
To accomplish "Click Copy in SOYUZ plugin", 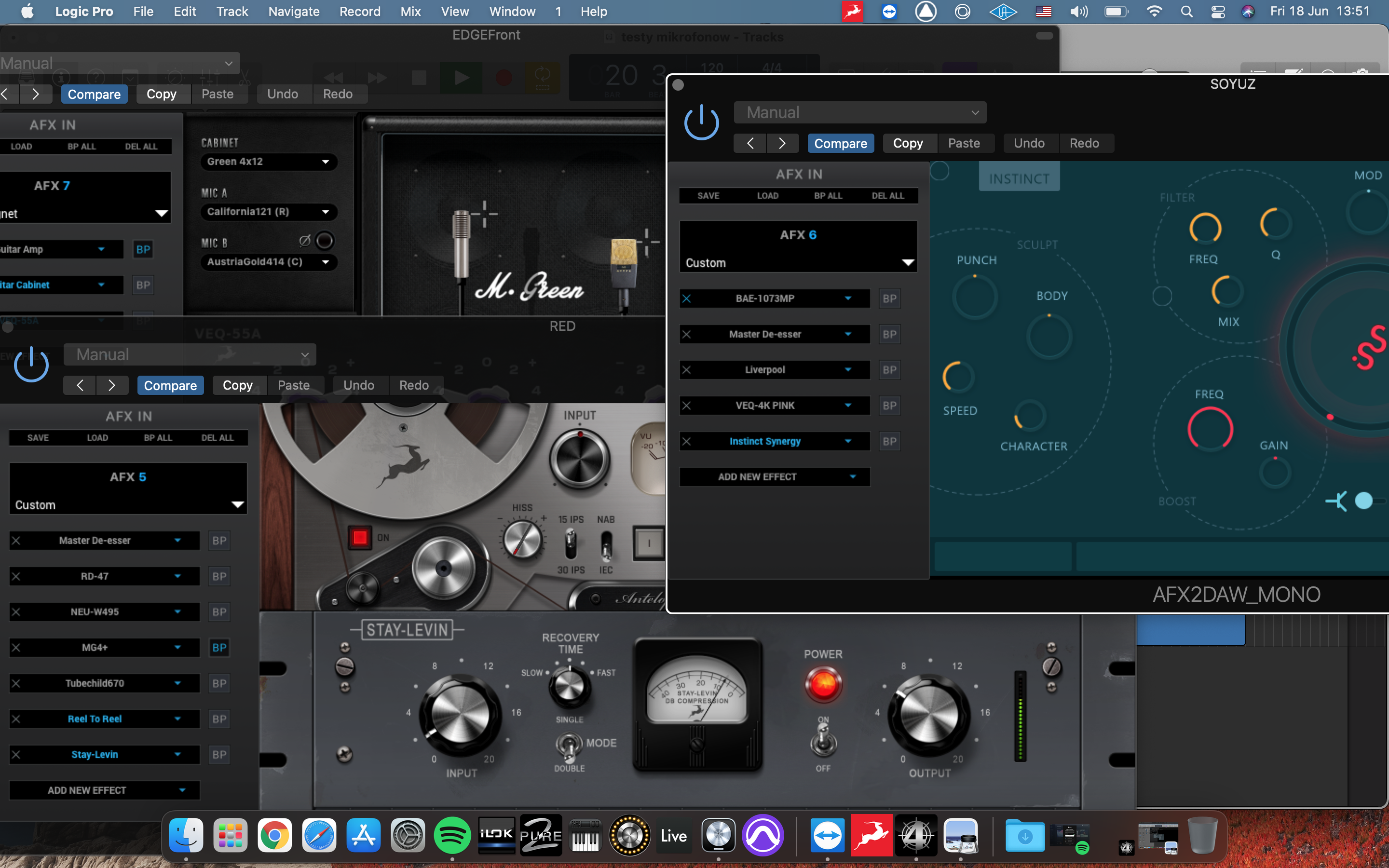I will click(908, 143).
